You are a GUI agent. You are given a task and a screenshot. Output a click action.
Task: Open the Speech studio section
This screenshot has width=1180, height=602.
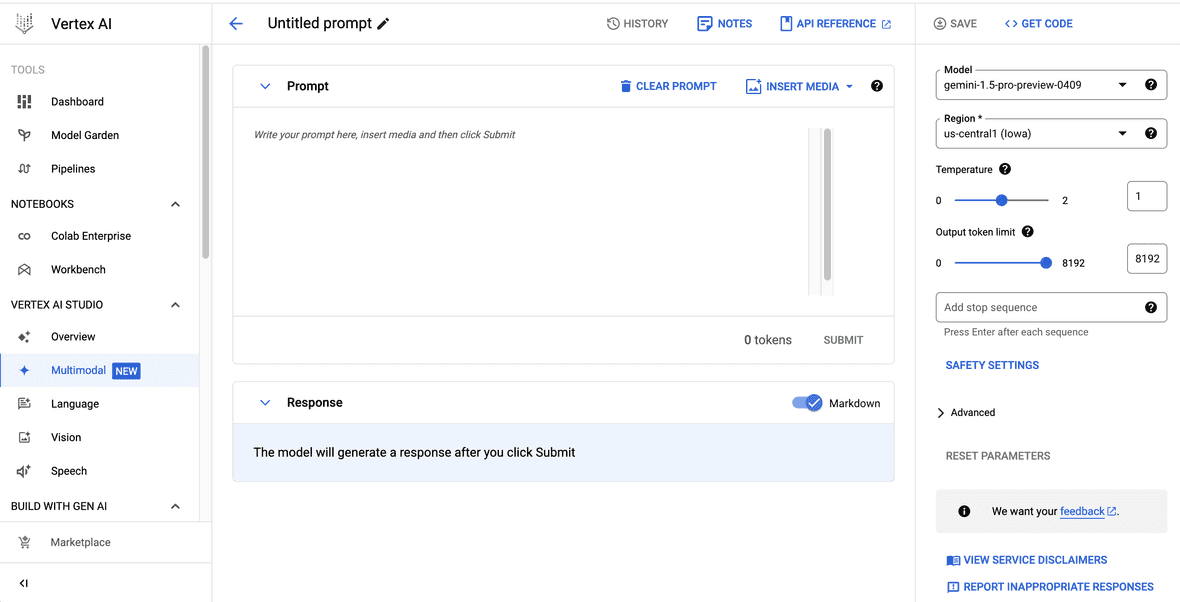(68, 470)
